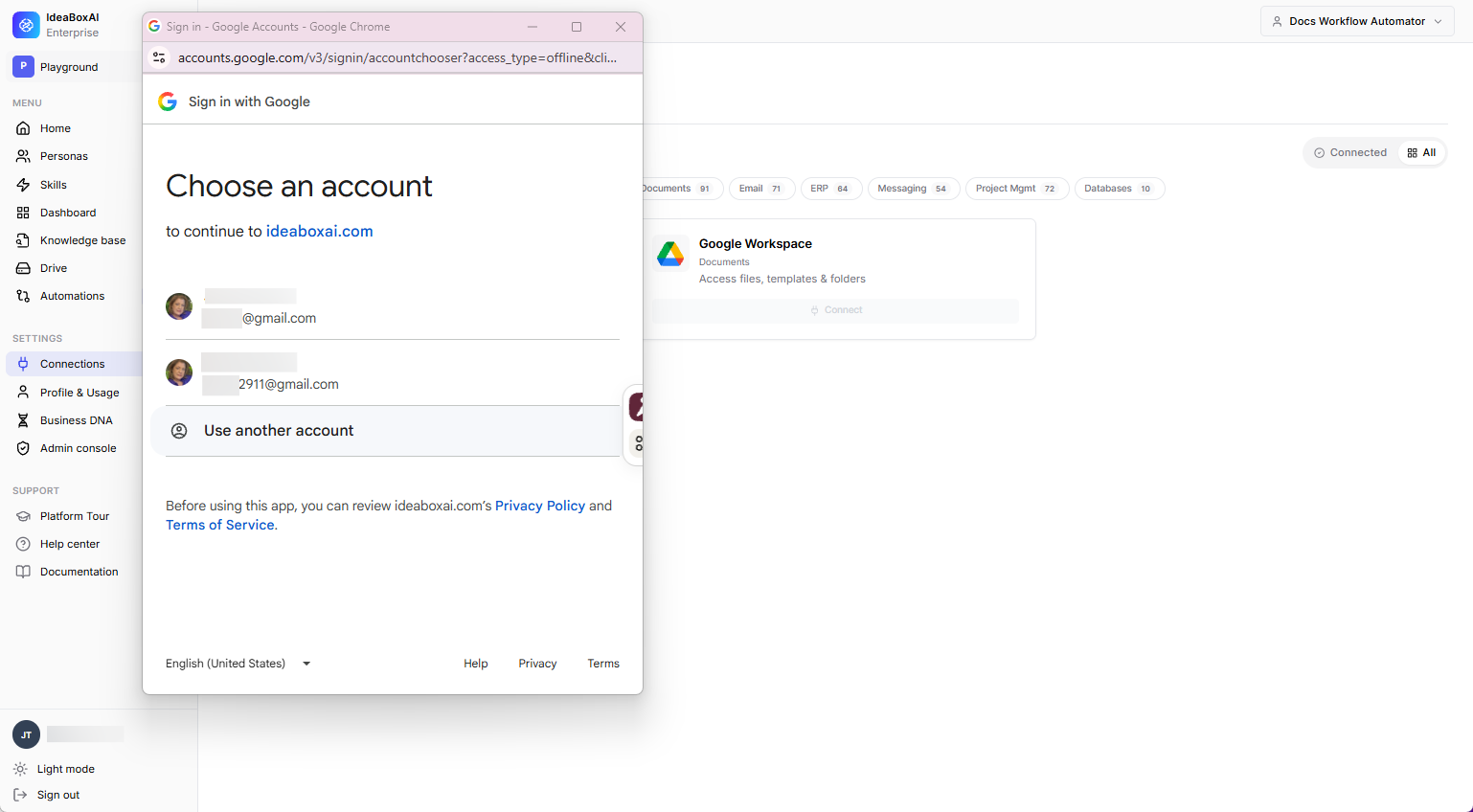Open the Dashboard grid icon
The width and height of the screenshot is (1473, 812).
tap(23, 213)
